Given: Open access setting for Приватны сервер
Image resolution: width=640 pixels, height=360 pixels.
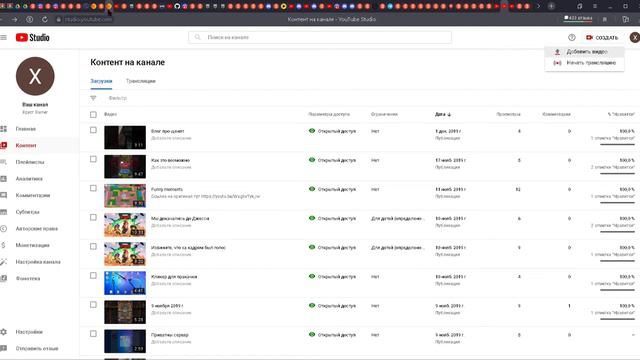Looking at the screenshot, I should coord(332,335).
